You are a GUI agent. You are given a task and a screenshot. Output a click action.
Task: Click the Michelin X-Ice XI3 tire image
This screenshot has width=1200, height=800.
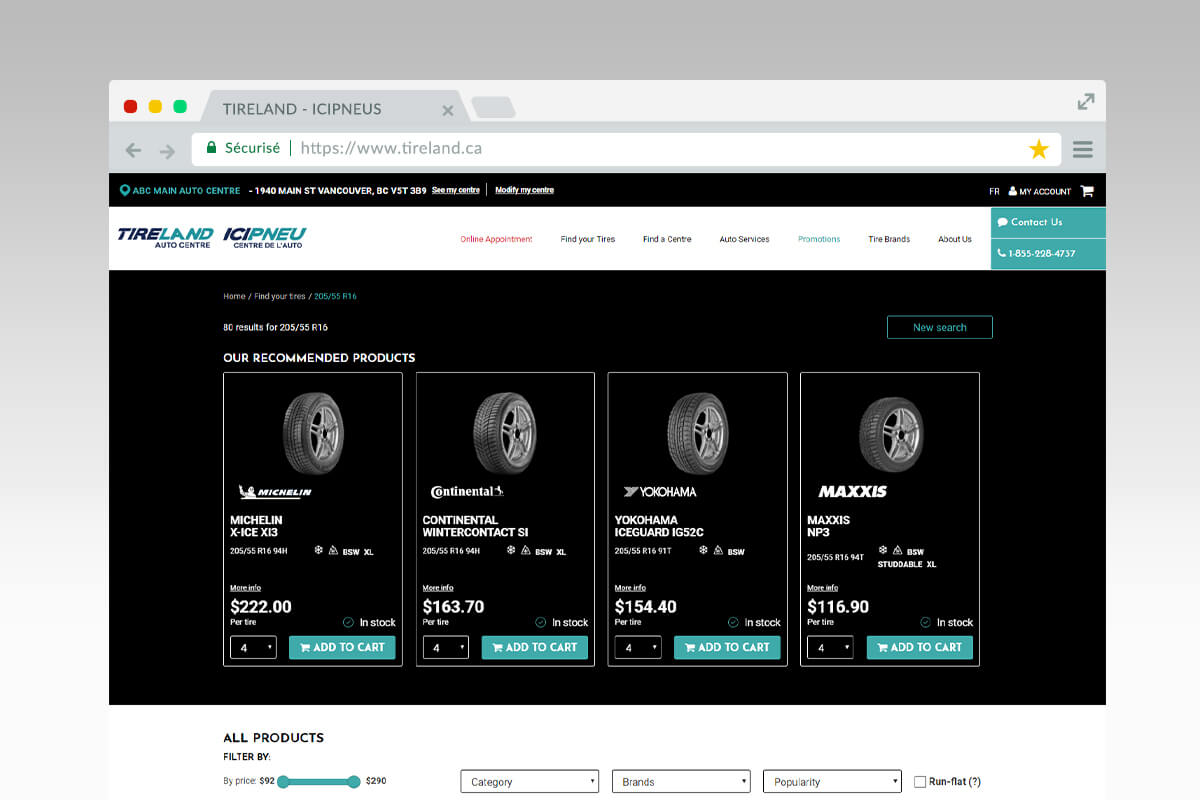point(313,432)
